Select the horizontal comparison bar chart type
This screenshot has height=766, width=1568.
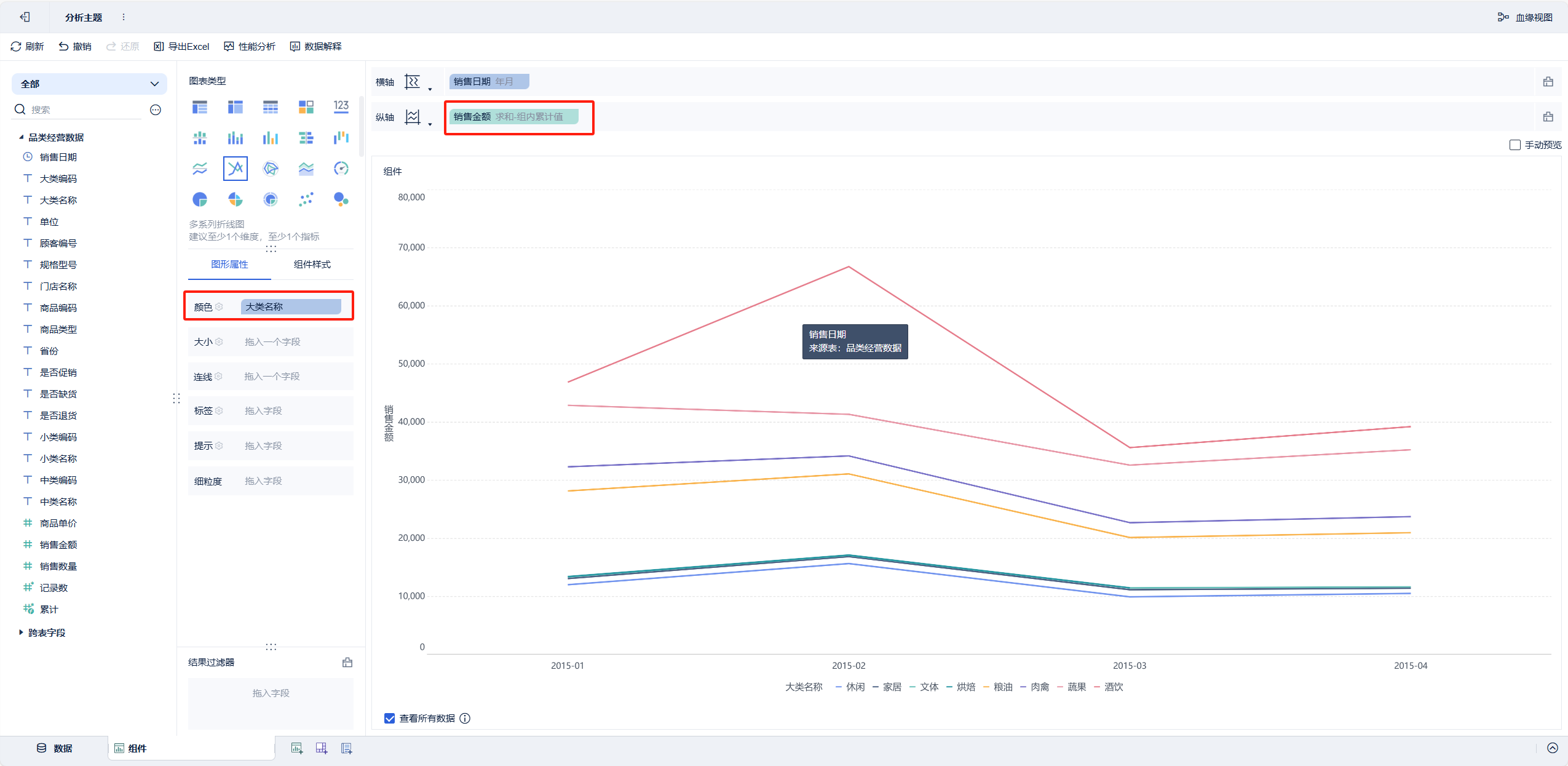tap(306, 138)
